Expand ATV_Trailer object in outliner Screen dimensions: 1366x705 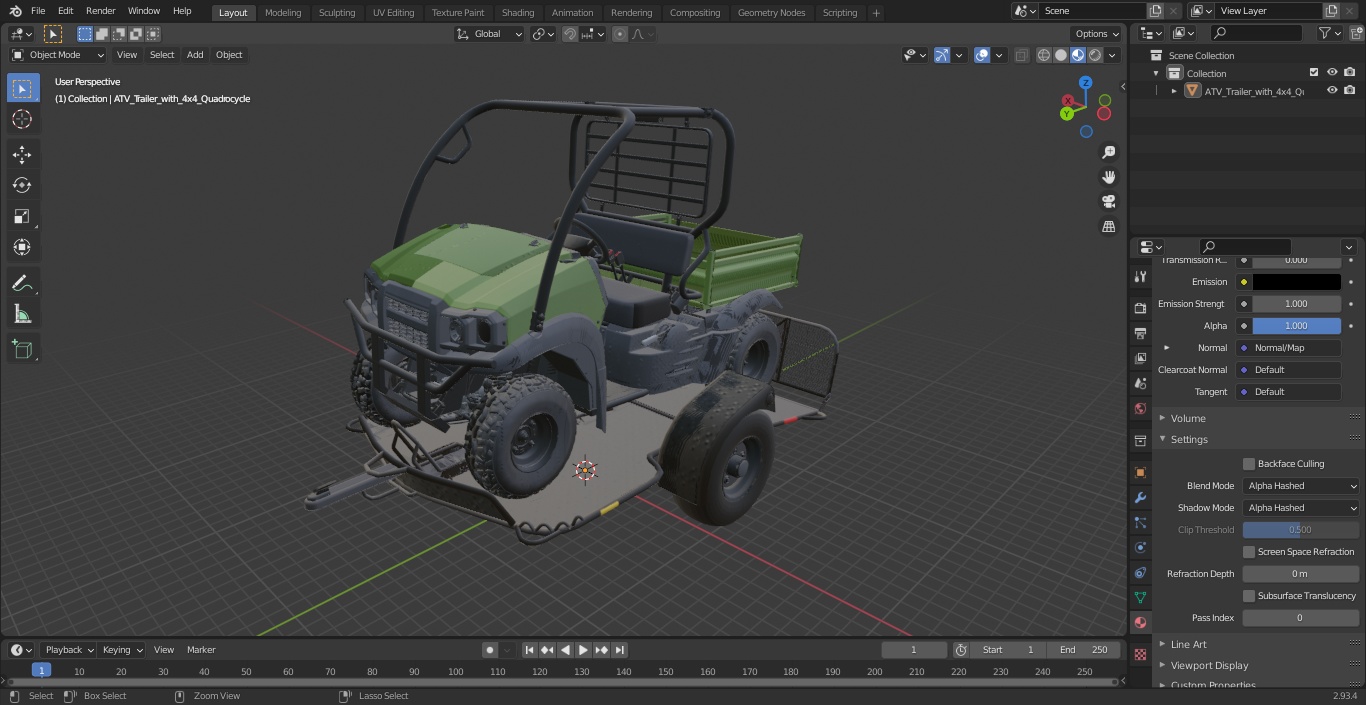pyautogui.click(x=1174, y=91)
